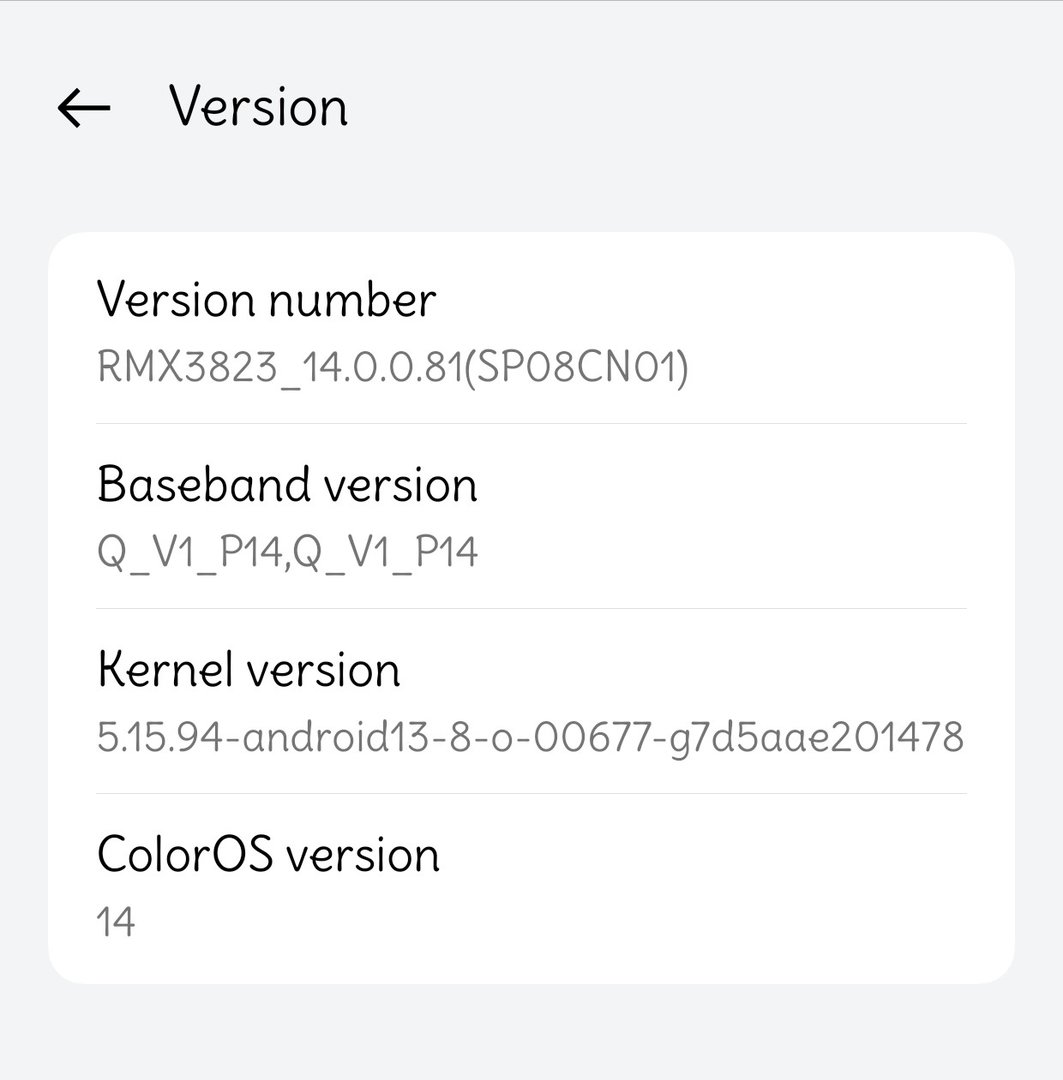
Task: Tap the 5.15.94 kernel number
Action: pos(160,736)
